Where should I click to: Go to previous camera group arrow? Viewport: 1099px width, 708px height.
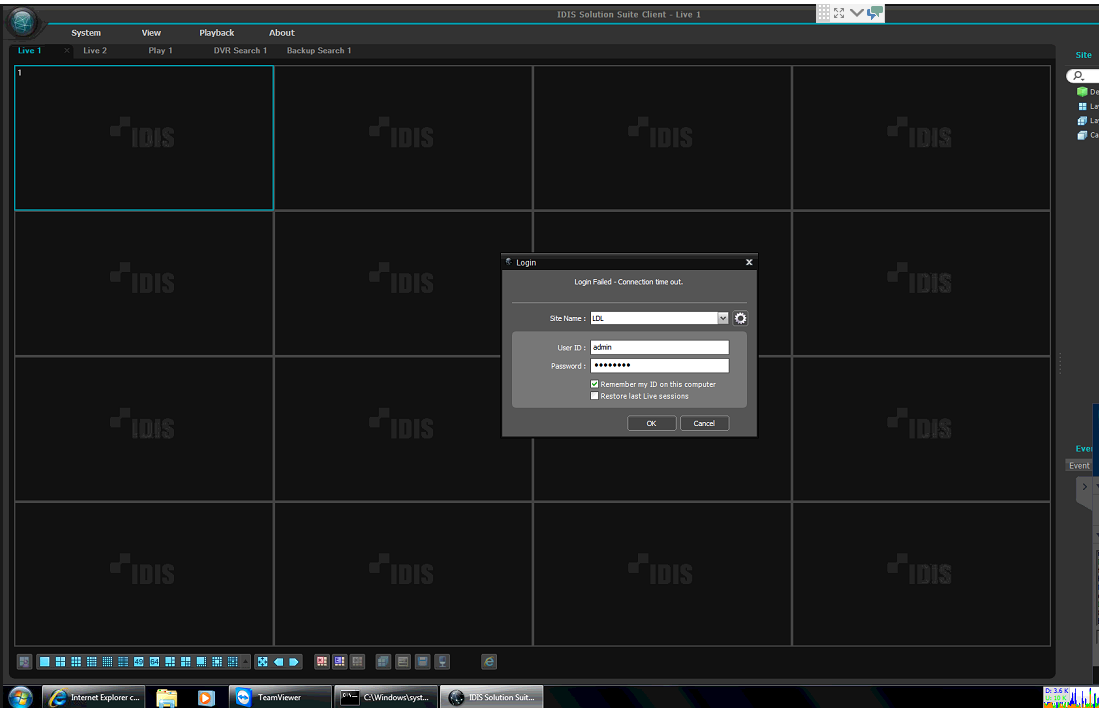pyautogui.click(x=278, y=662)
